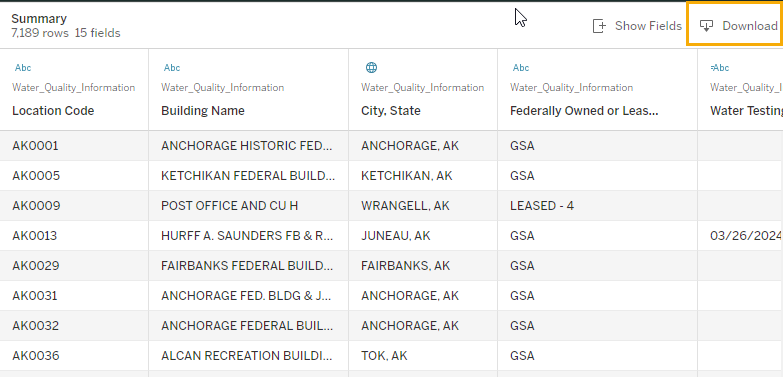Click the Show Fields icon
The width and height of the screenshot is (783, 377).
599,26
